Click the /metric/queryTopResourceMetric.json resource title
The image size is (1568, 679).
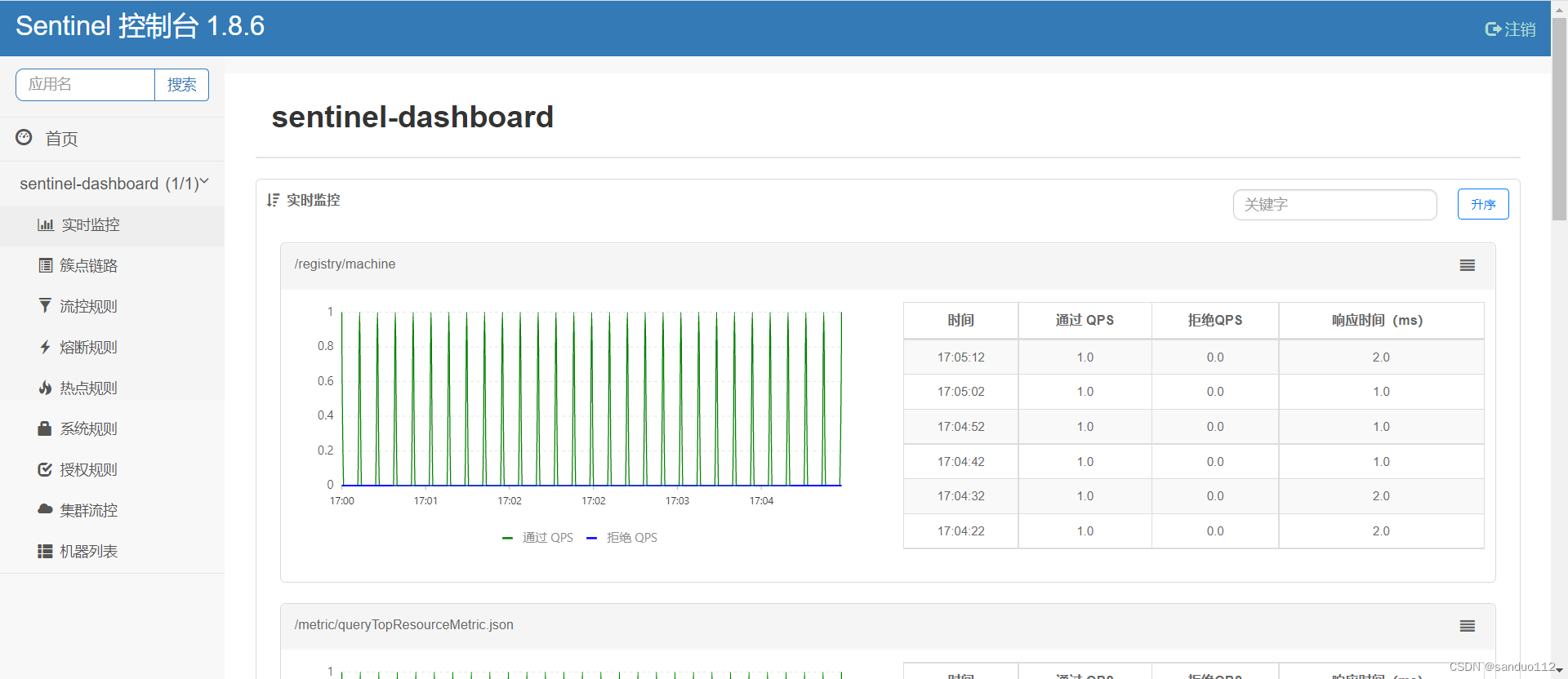pos(403,625)
